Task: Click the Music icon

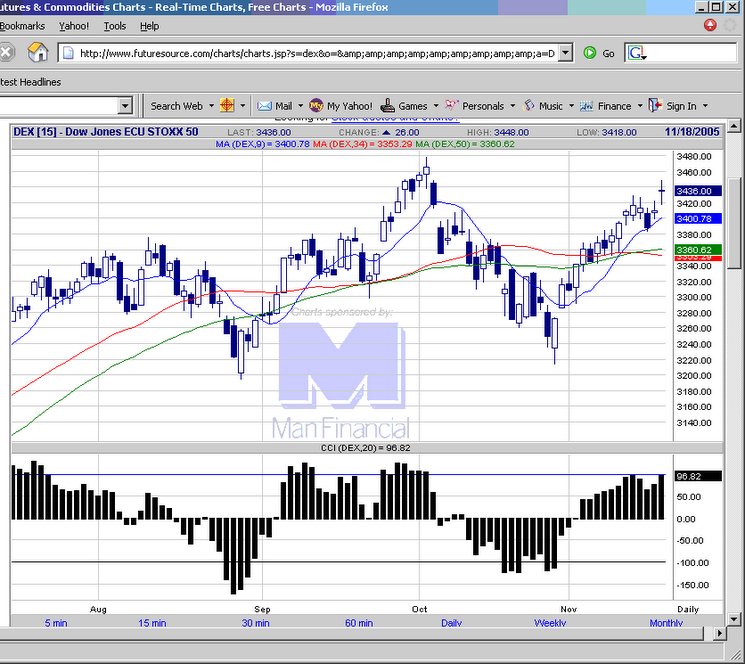Action: [x=529, y=105]
